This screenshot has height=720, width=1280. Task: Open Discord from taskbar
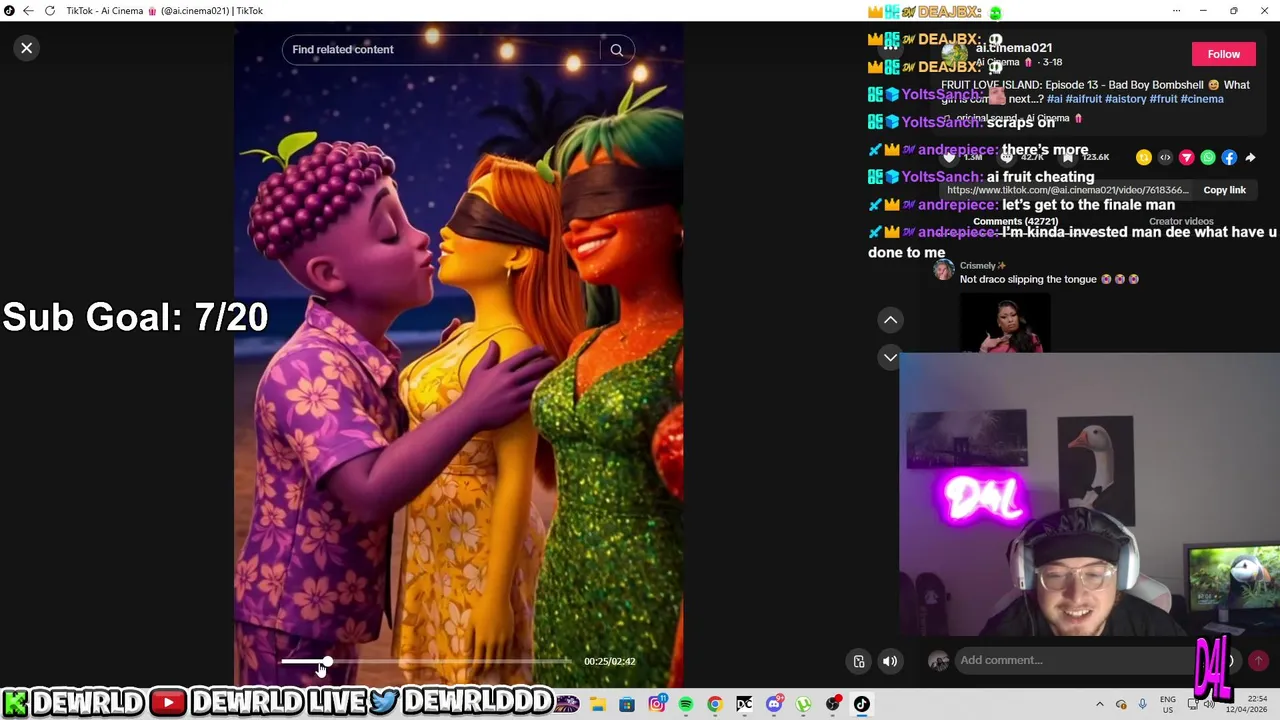pyautogui.click(x=774, y=704)
